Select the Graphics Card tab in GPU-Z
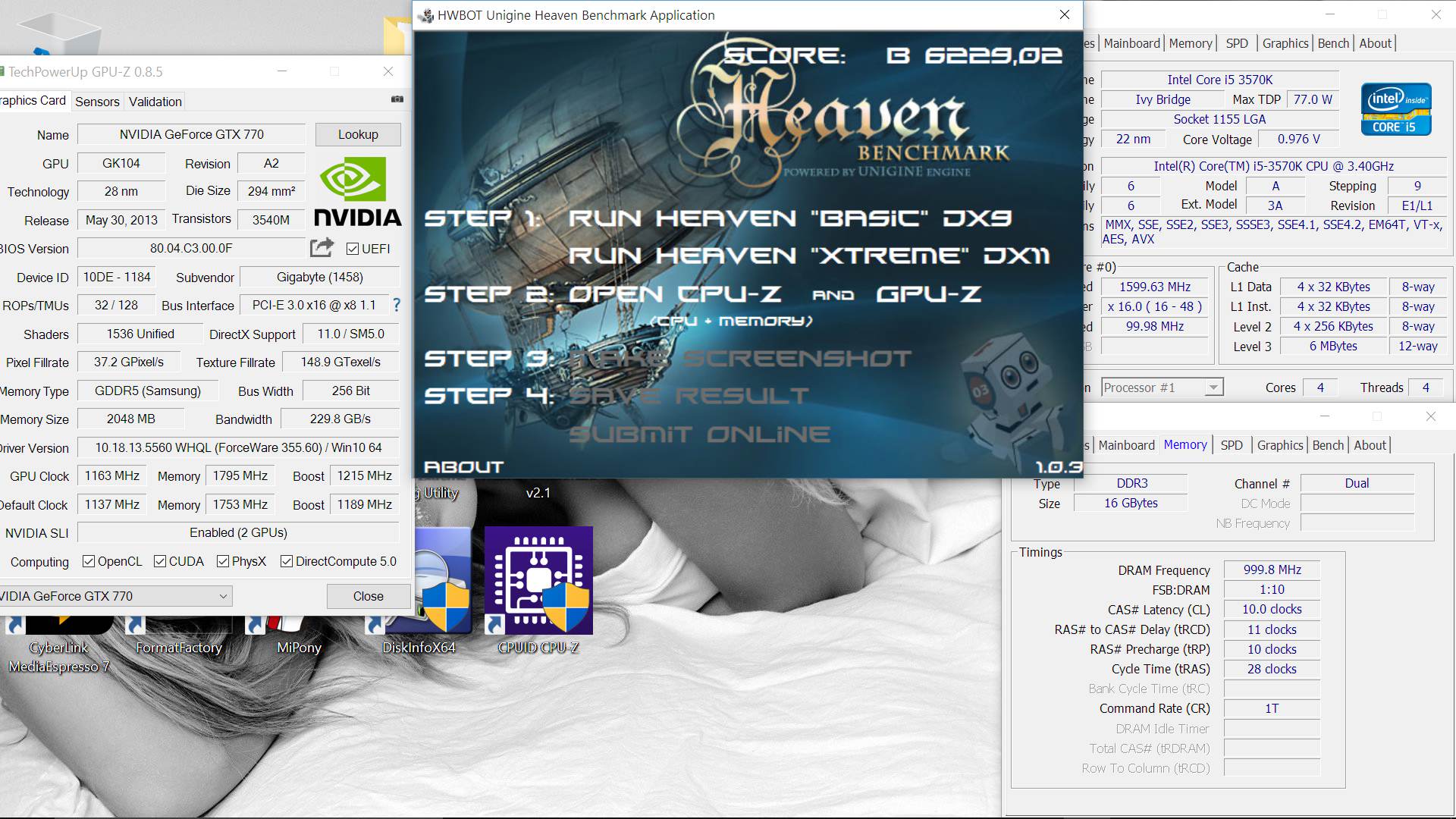Screen dimensions: 1456x819 click(33, 100)
